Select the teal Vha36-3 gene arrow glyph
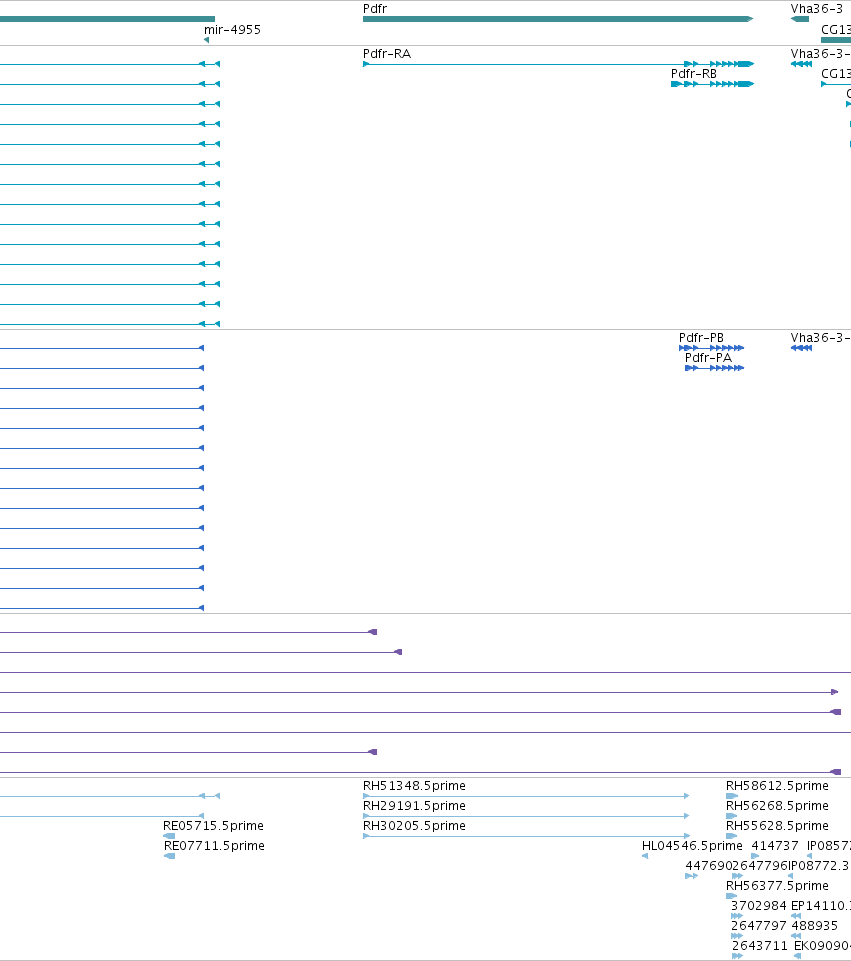This screenshot has width=851, height=961. coord(800,19)
